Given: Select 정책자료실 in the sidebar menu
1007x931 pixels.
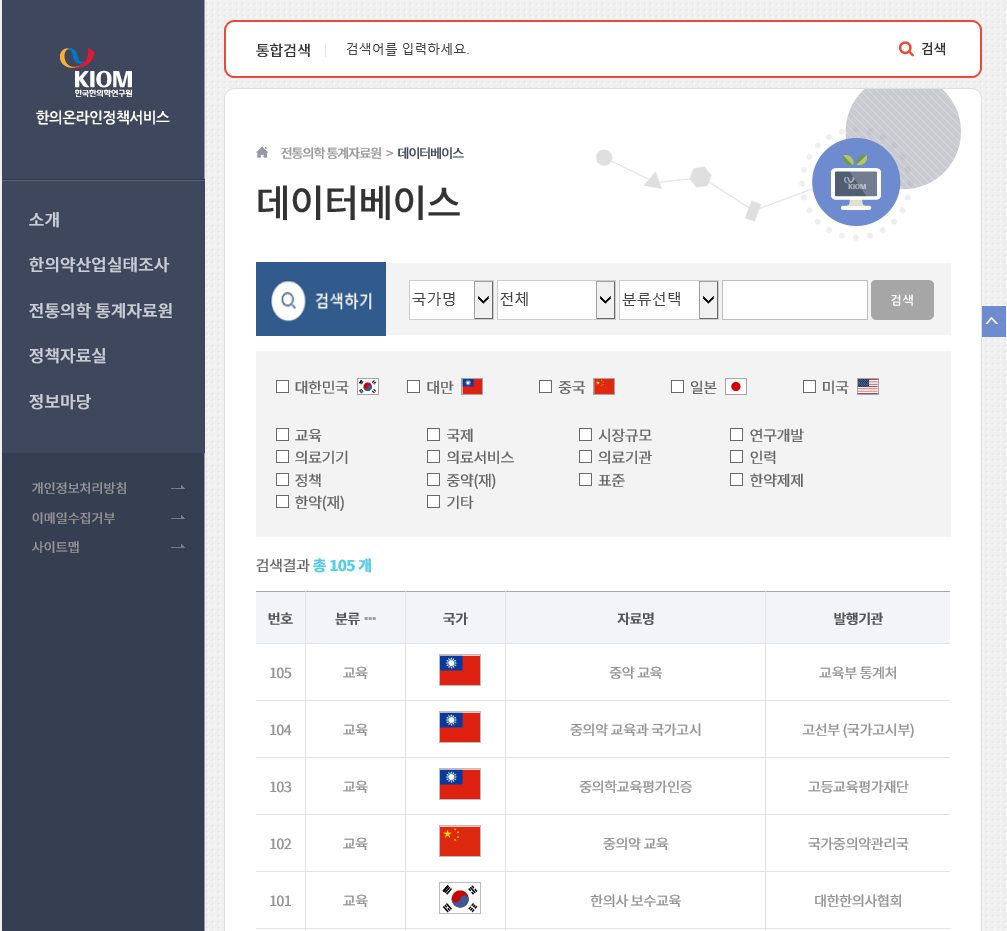Looking at the screenshot, I should (67, 356).
